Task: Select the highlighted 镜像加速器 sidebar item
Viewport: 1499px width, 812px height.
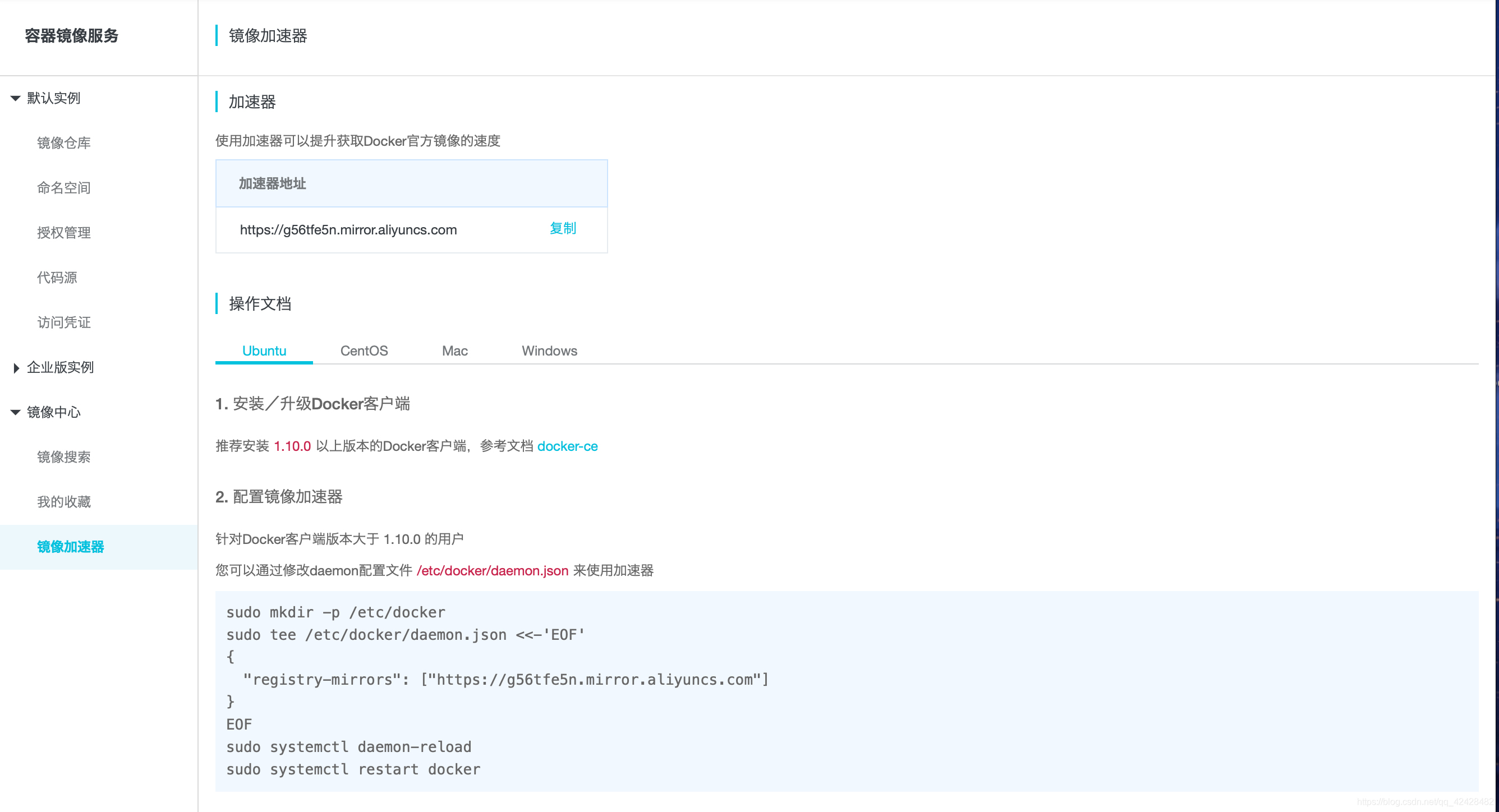Action: pyautogui.click(x=71, y=547)
